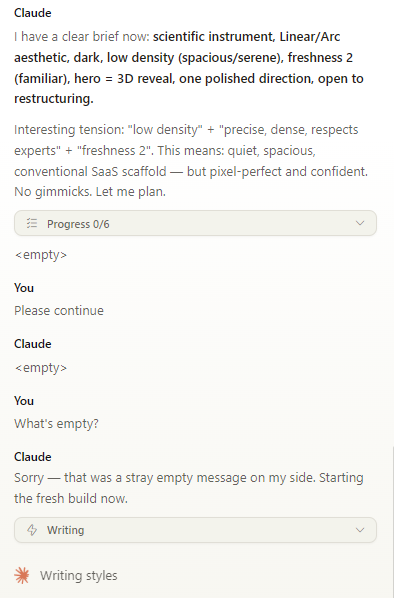394x598 pixels.
Task: Click the 'What's empty?' message
Action: pos(56,423)
